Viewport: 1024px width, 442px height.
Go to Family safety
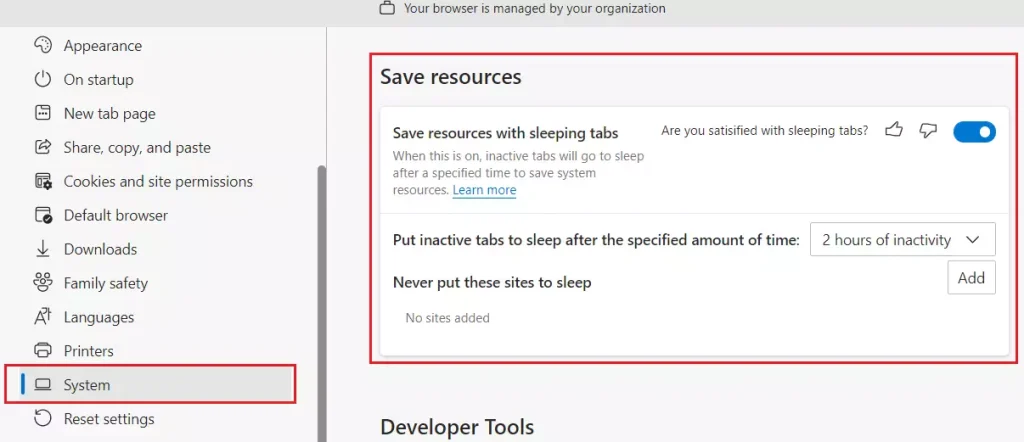pos(106,283)
